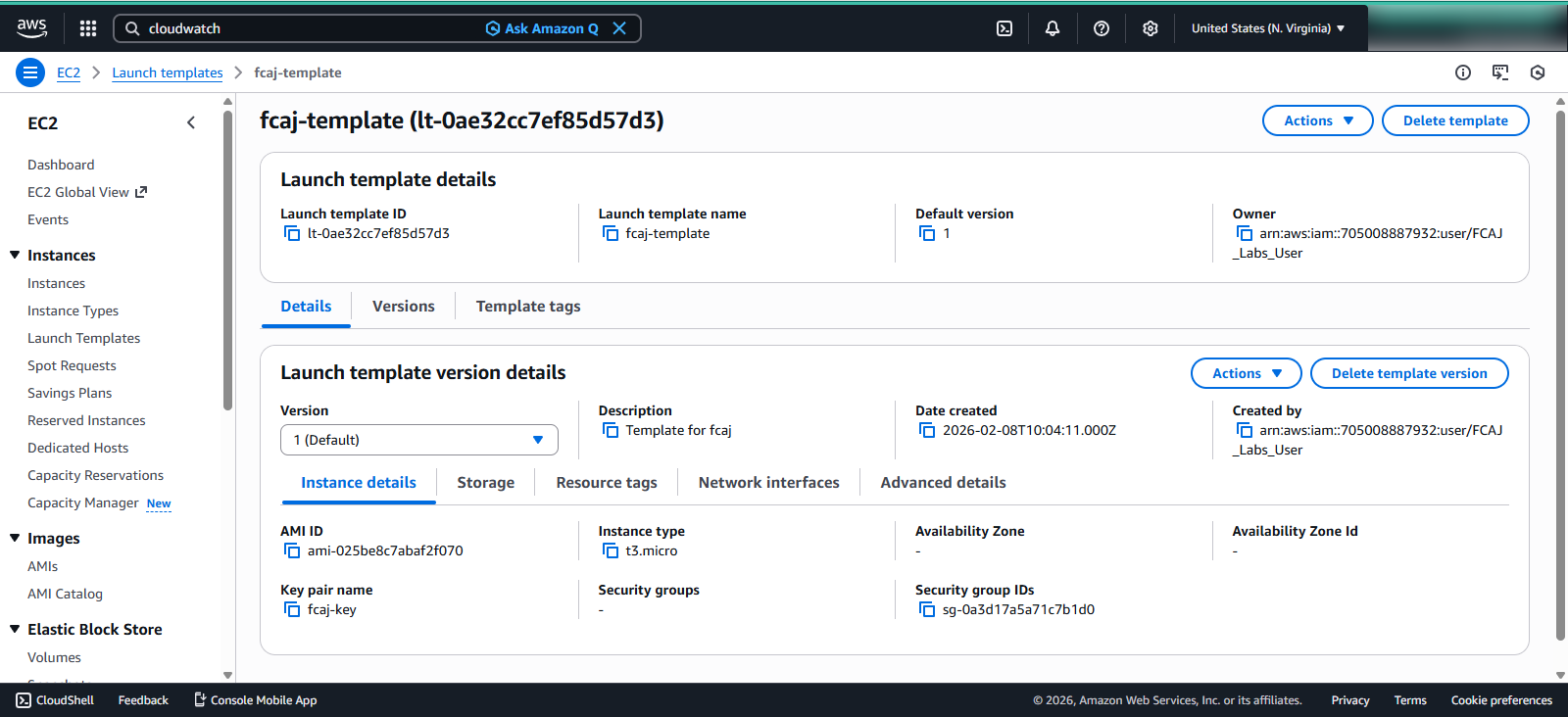1568x717 pixels.
Task: Click the sidebar vertical scrollbar
Action: point(228,260)
